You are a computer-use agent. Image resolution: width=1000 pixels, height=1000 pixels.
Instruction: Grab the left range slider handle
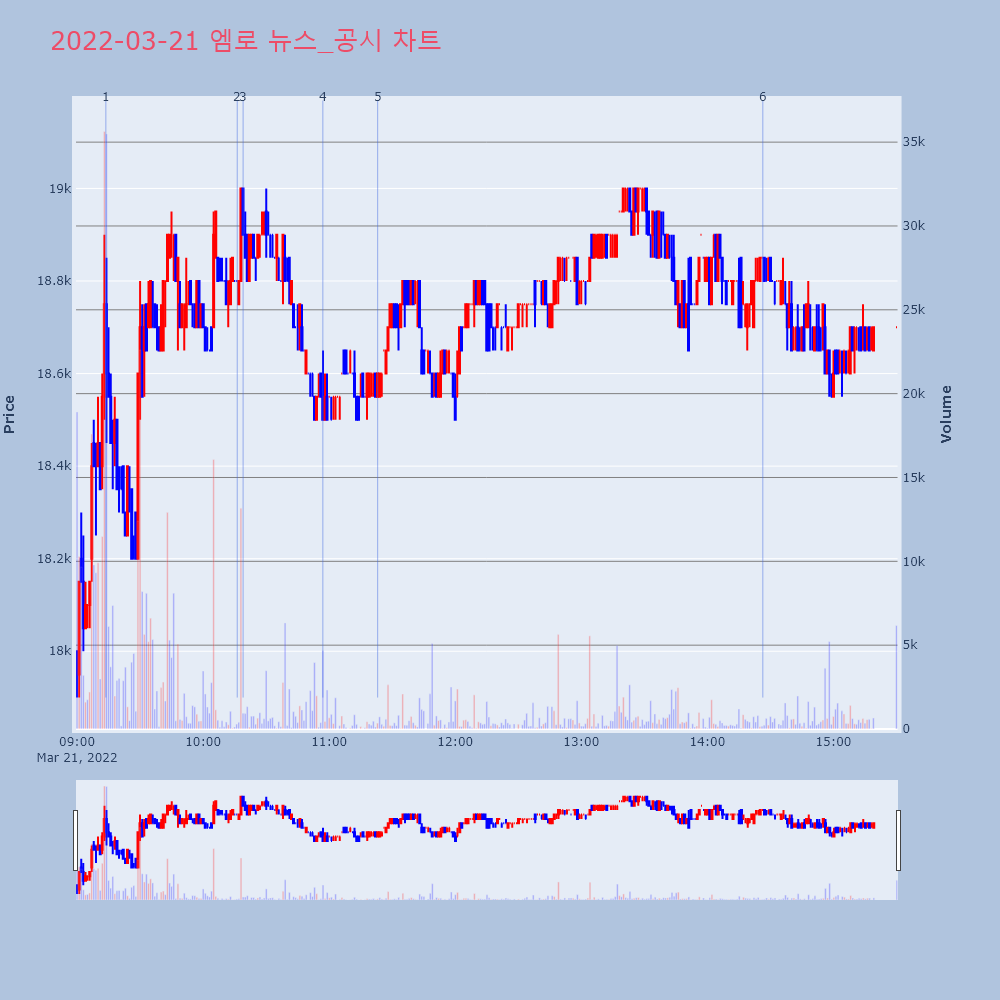(x=76, y=840)
